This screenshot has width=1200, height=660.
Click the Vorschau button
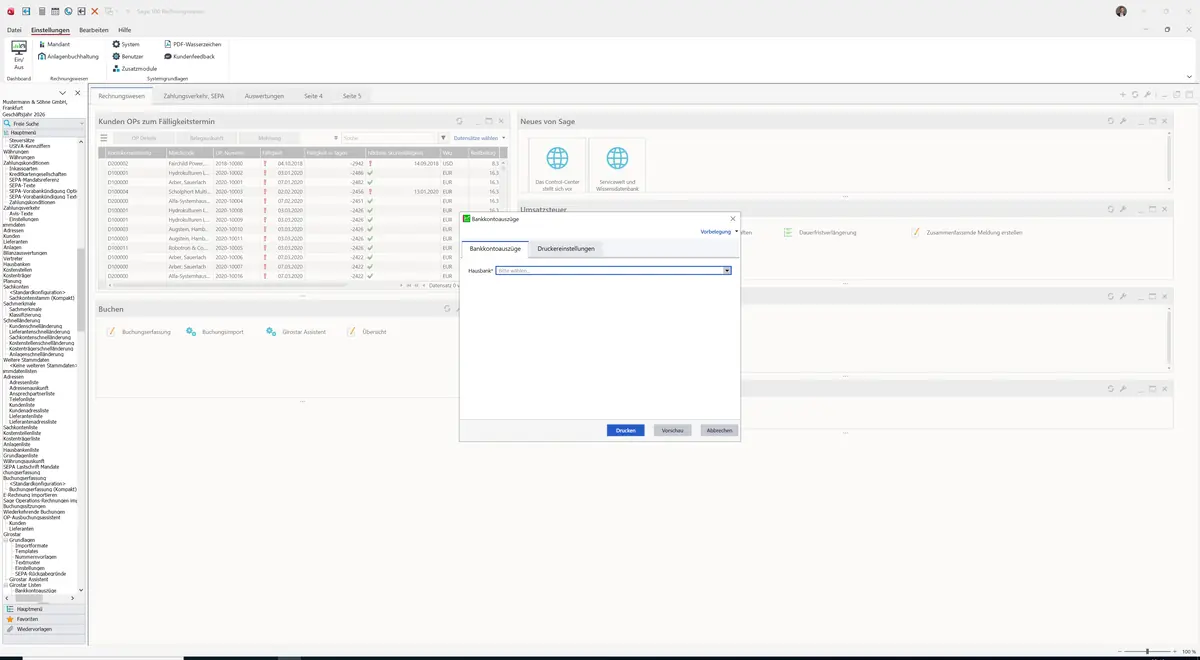[x=672, y=430]
